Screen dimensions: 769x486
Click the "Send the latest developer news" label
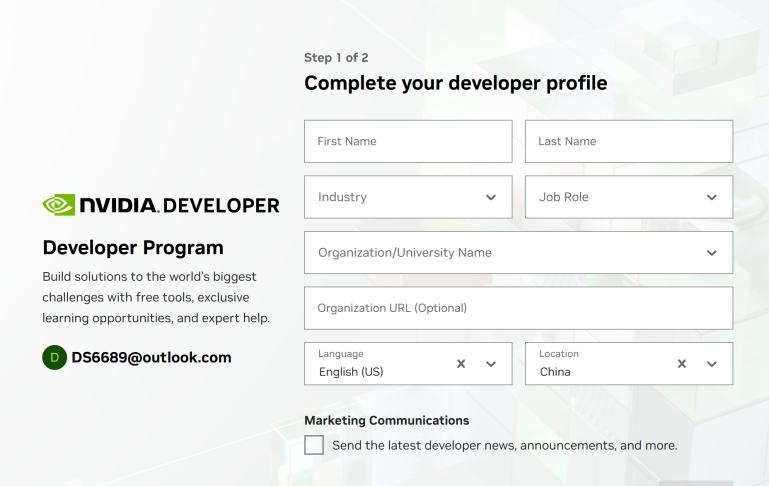click(504, 445)
